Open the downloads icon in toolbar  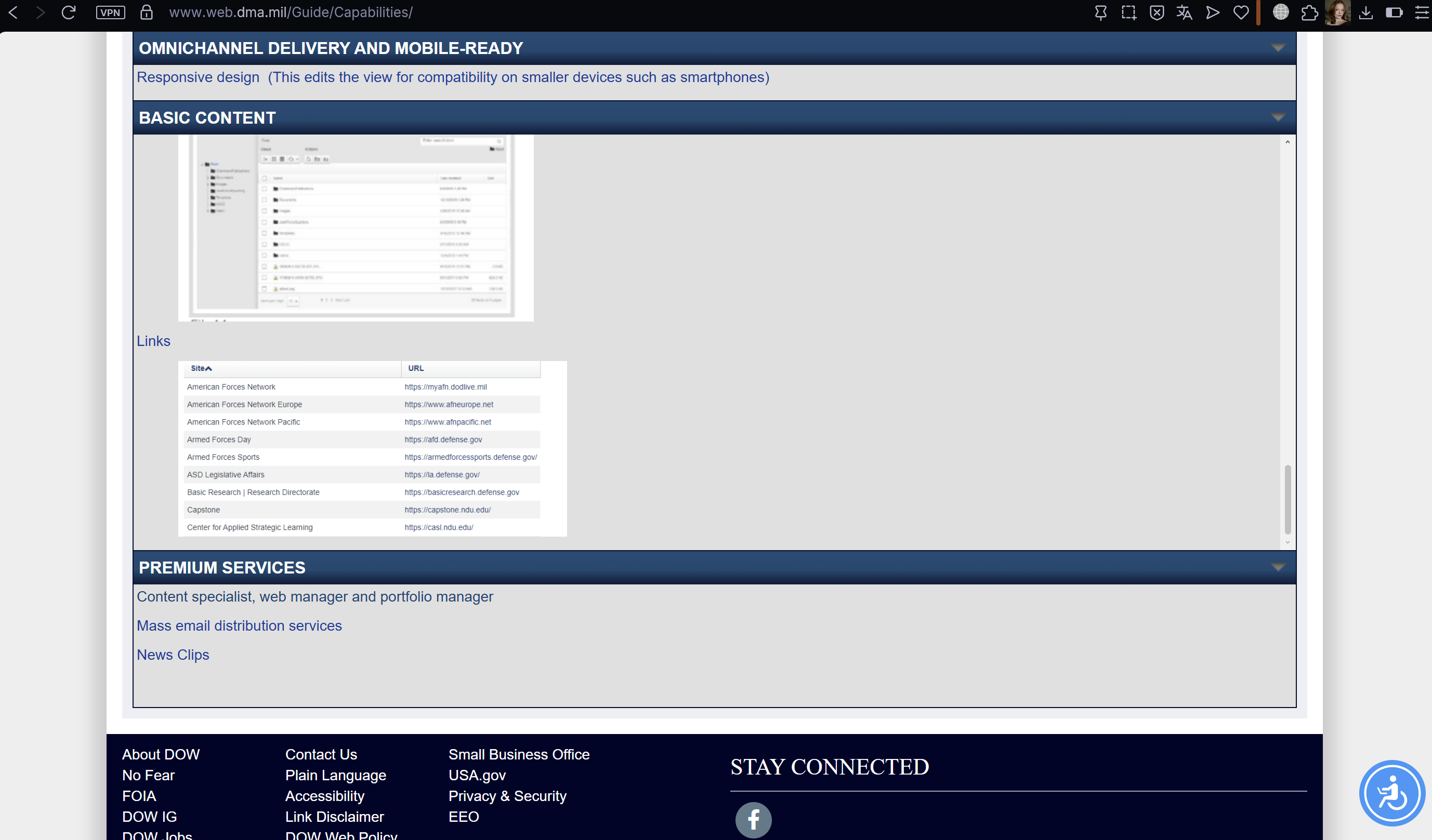coord(1366,12)
